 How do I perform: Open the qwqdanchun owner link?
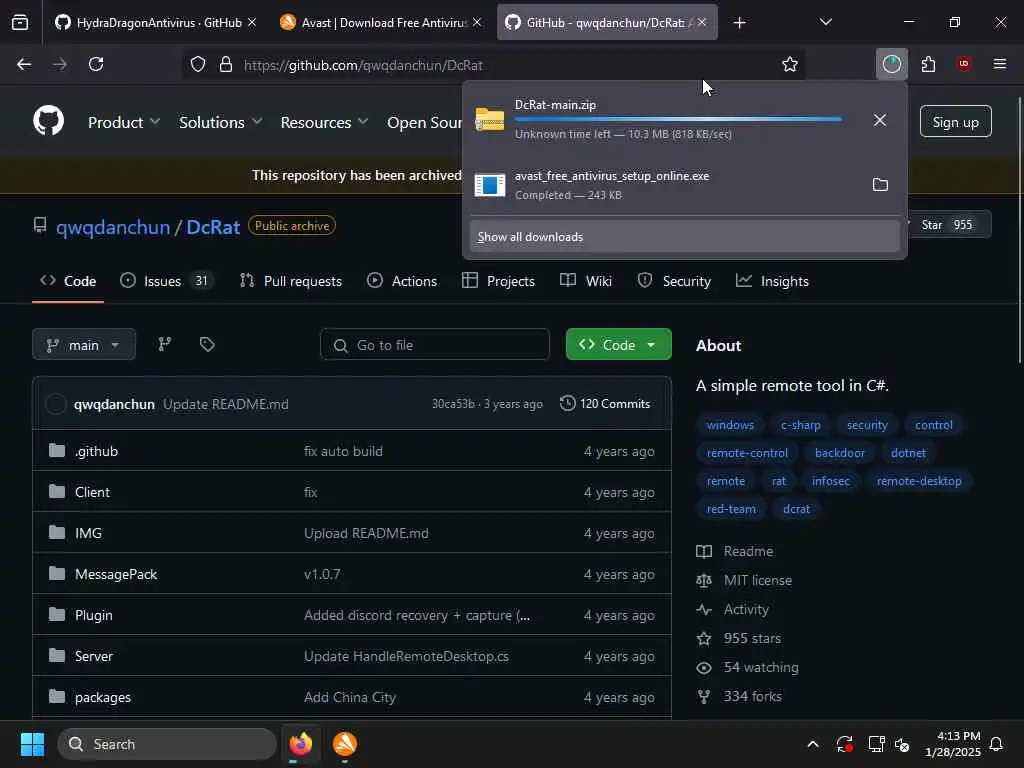coord(113,227)
